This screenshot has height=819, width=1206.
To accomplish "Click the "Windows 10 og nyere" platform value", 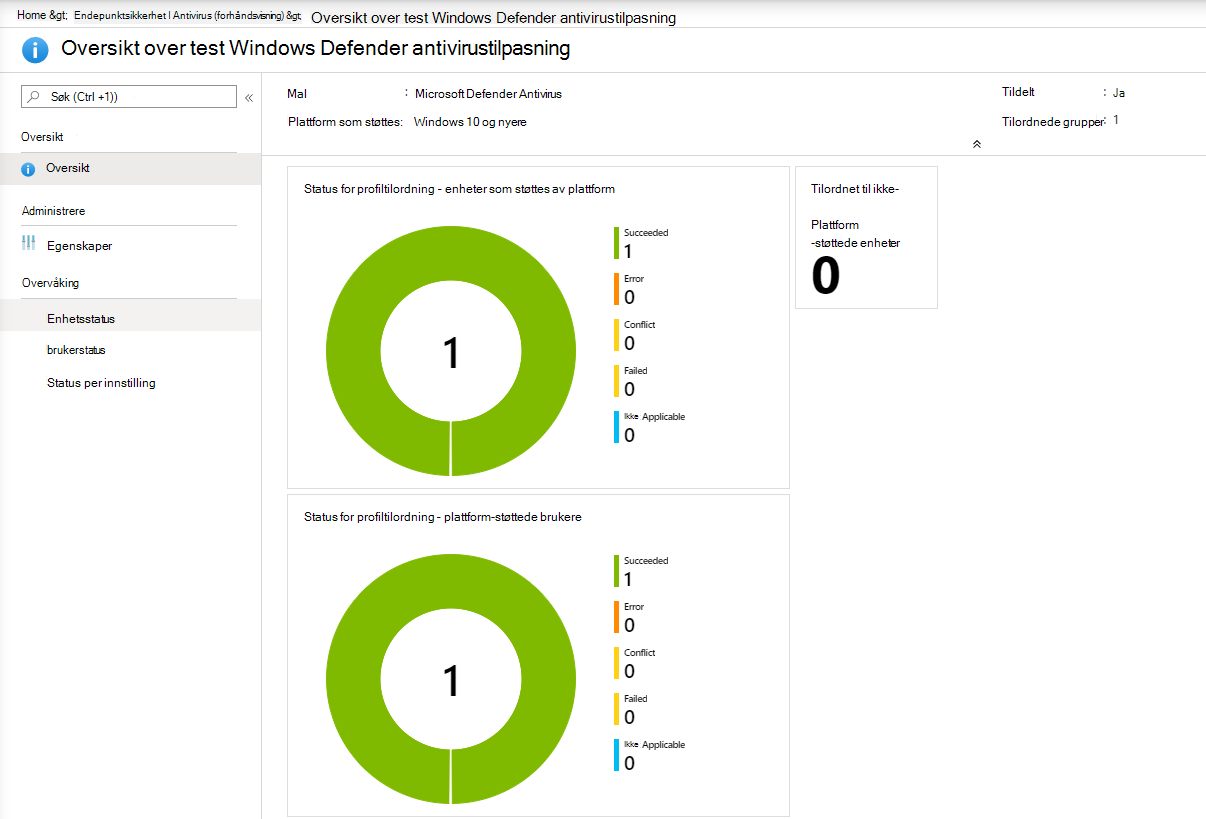I will 470,122.
